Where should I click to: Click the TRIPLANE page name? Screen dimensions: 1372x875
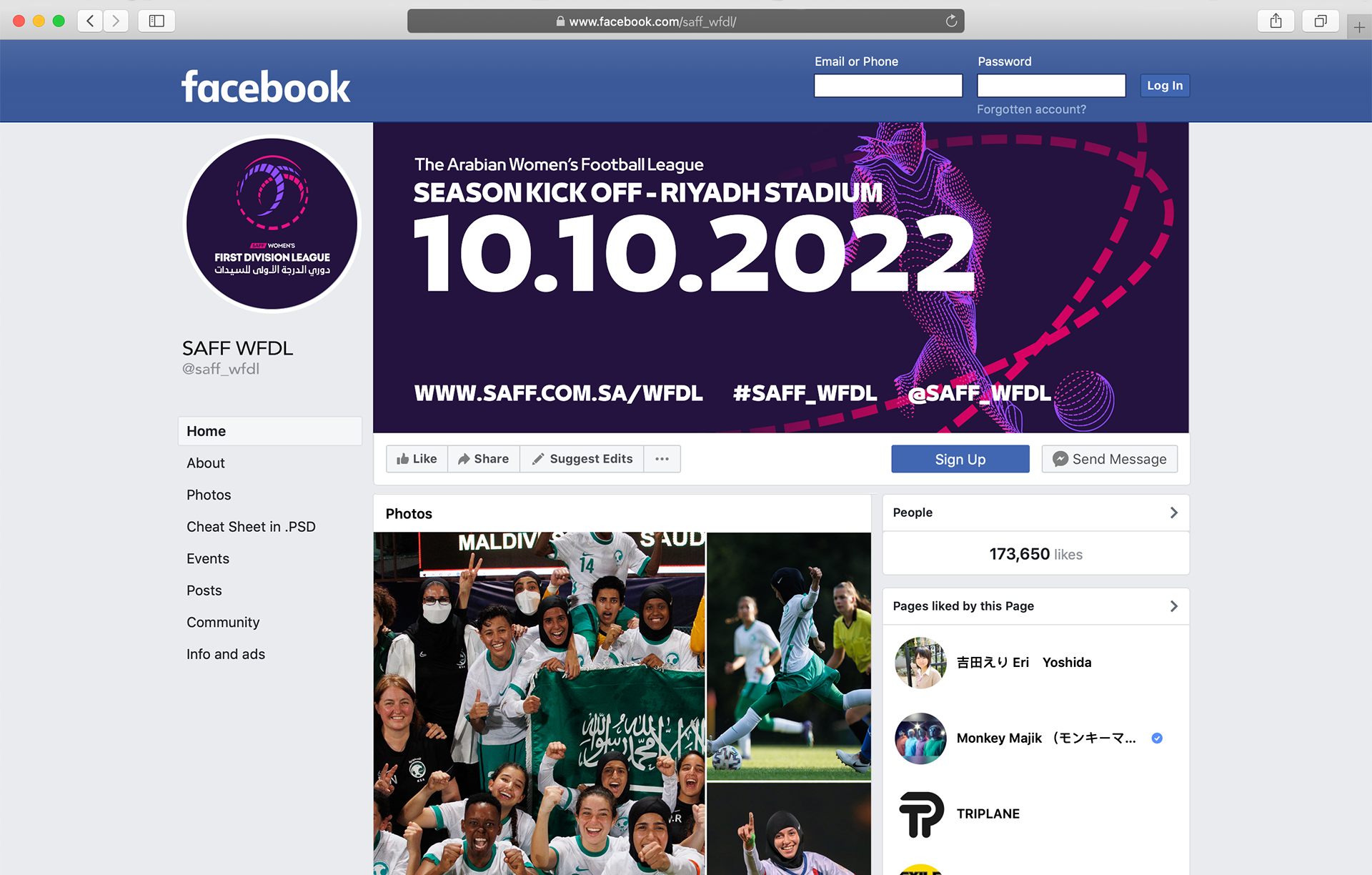point(988,814)
